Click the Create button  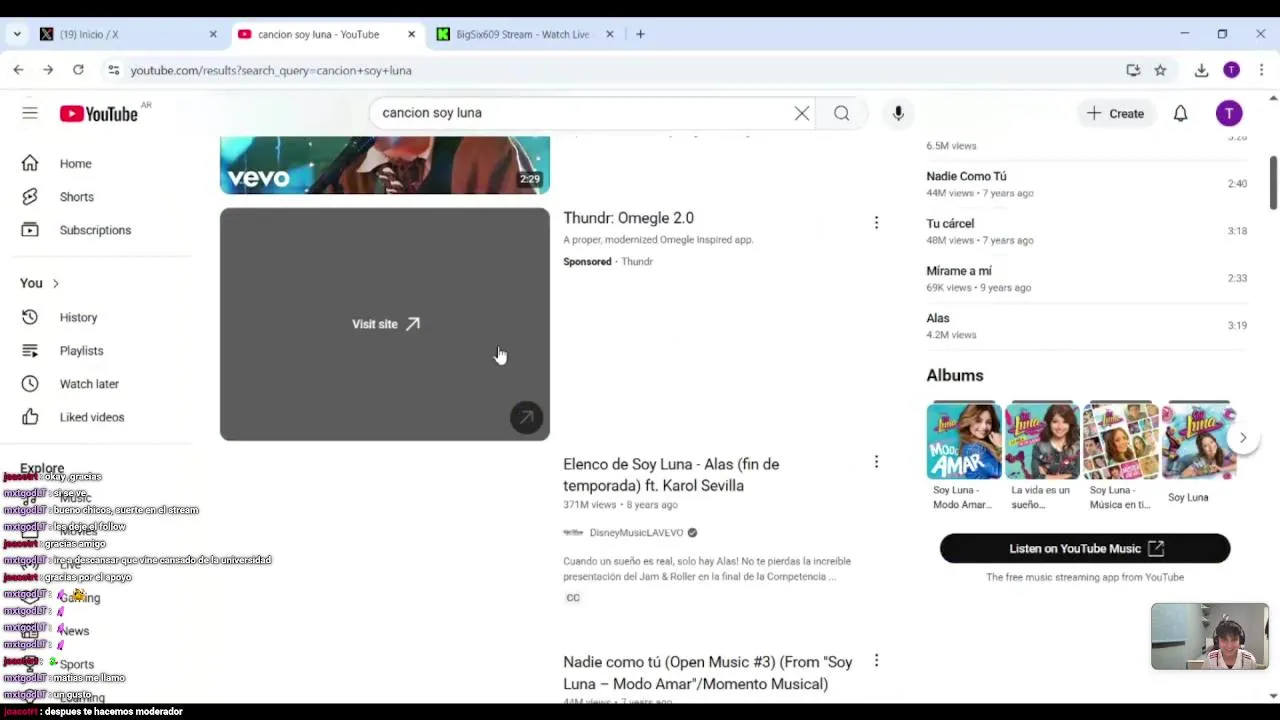(1115, 113)
